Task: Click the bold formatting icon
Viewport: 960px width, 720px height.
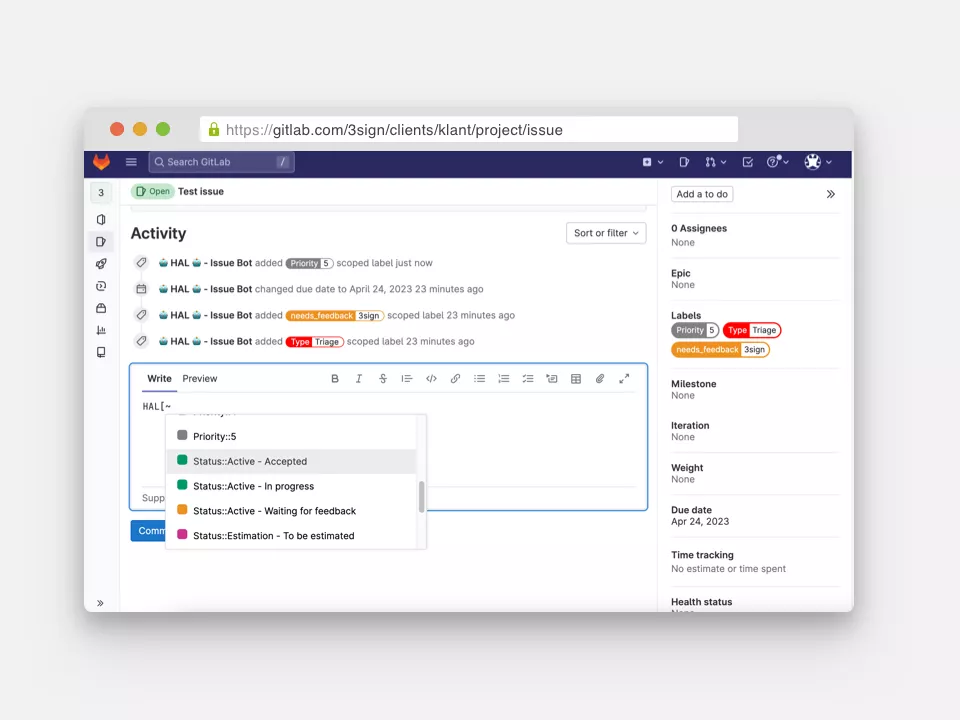Action: 335,379
